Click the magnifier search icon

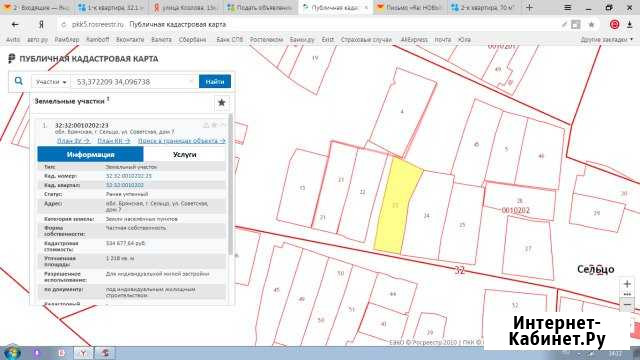point(19,81)
